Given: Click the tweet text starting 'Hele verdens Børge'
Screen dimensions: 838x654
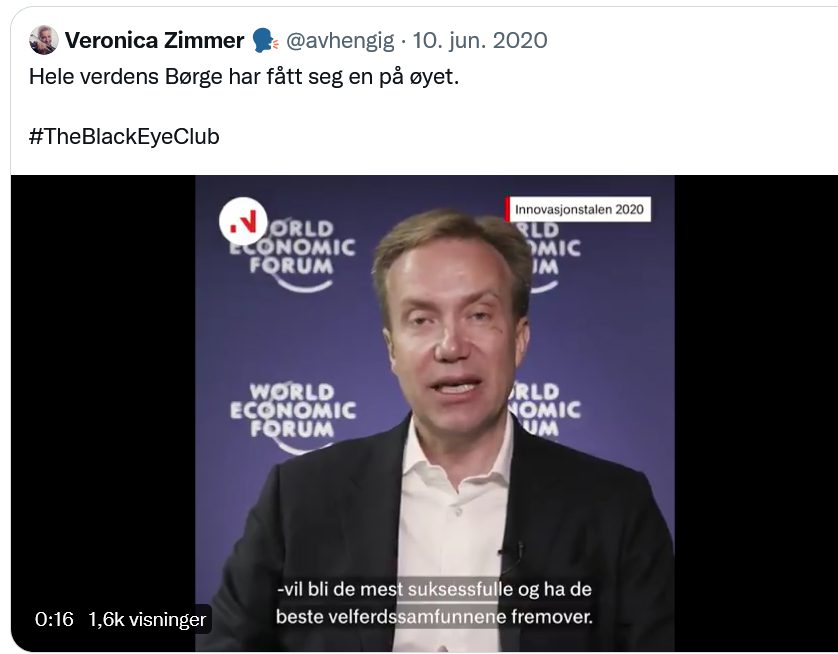Looking at the screenshot, I should [244, 76].
